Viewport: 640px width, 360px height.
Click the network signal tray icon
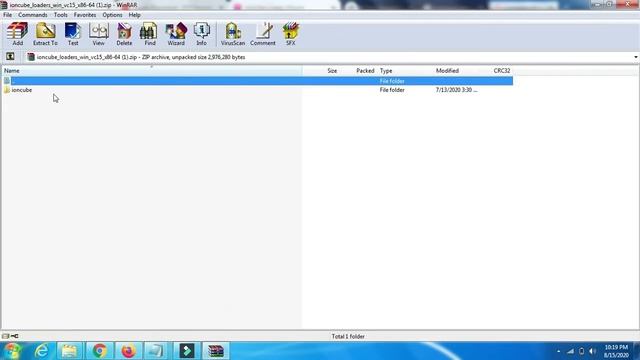[x=570, y=351]
